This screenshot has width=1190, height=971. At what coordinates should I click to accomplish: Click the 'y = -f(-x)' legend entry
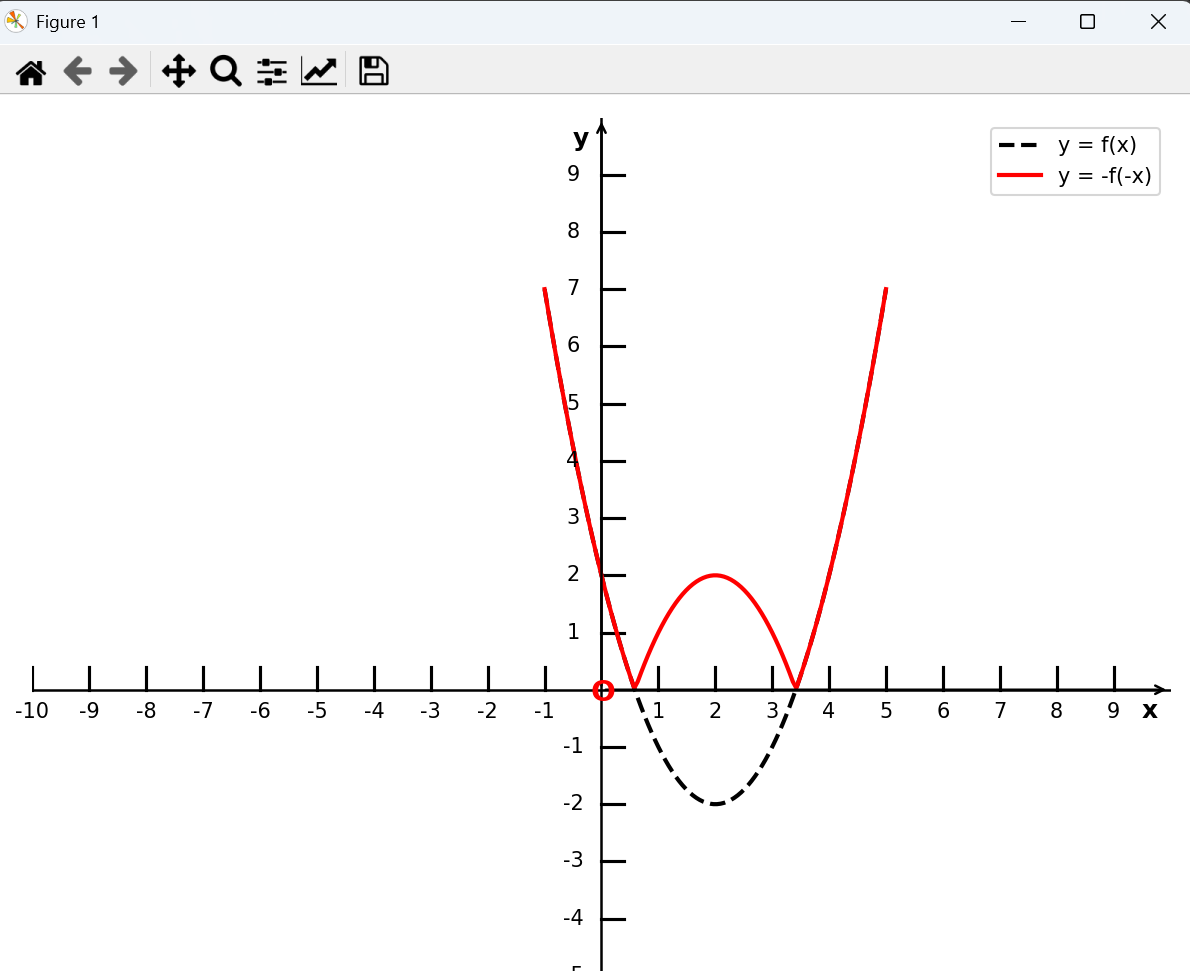coord(1104,176)
